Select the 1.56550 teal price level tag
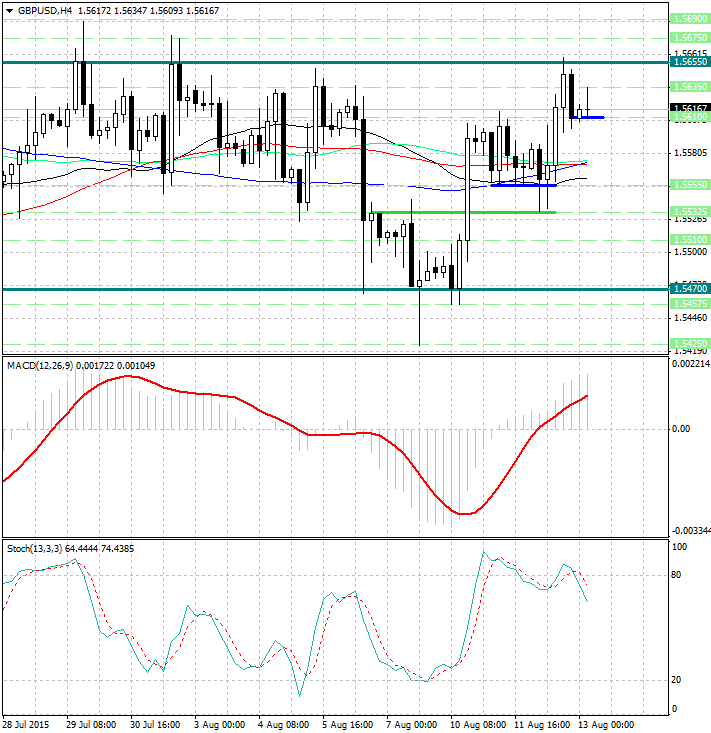Viewport: 711px width, 733px height. pos(689,62)
